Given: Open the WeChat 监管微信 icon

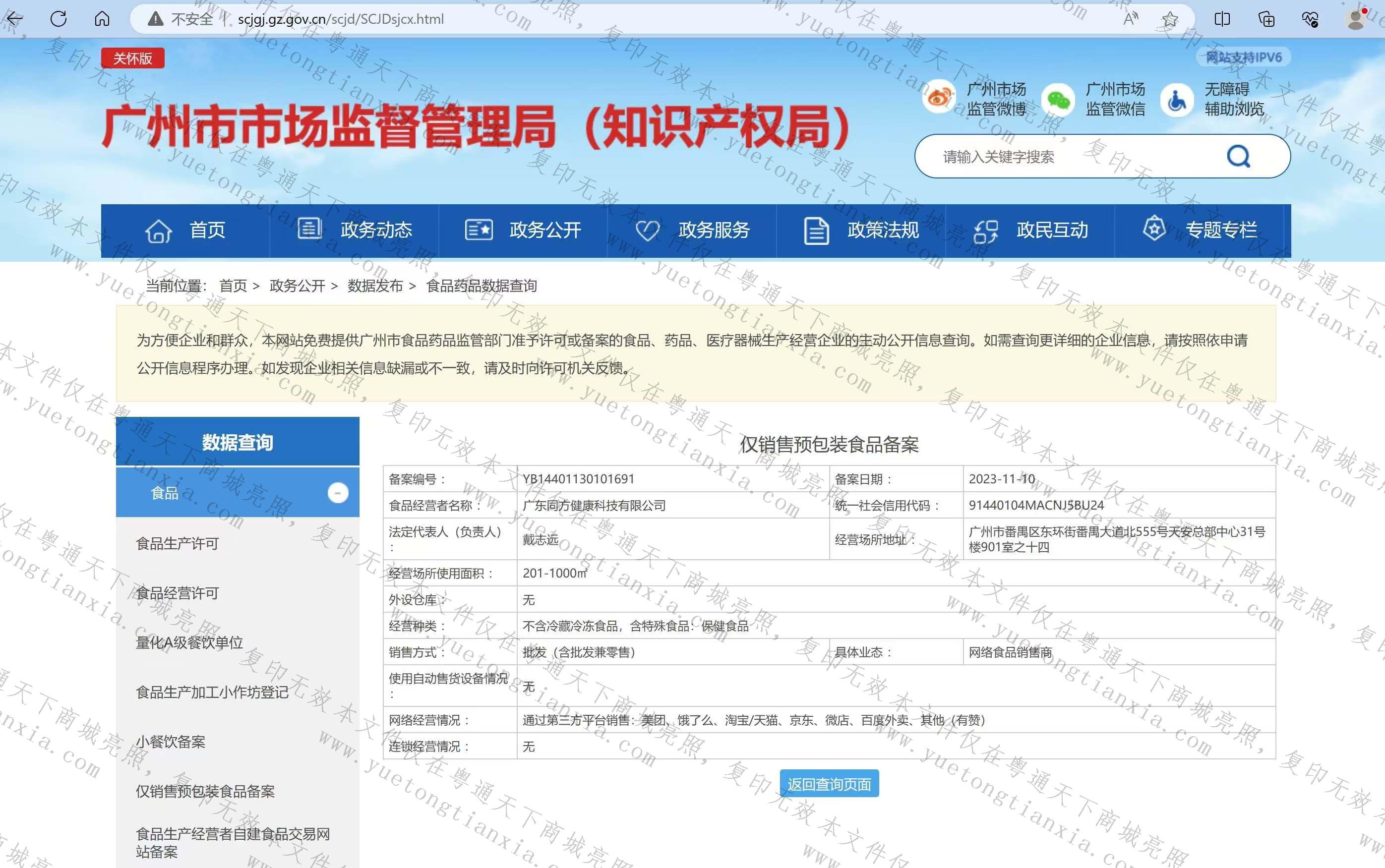Looking at the screenshot, I should click(x=1058, y=100).
